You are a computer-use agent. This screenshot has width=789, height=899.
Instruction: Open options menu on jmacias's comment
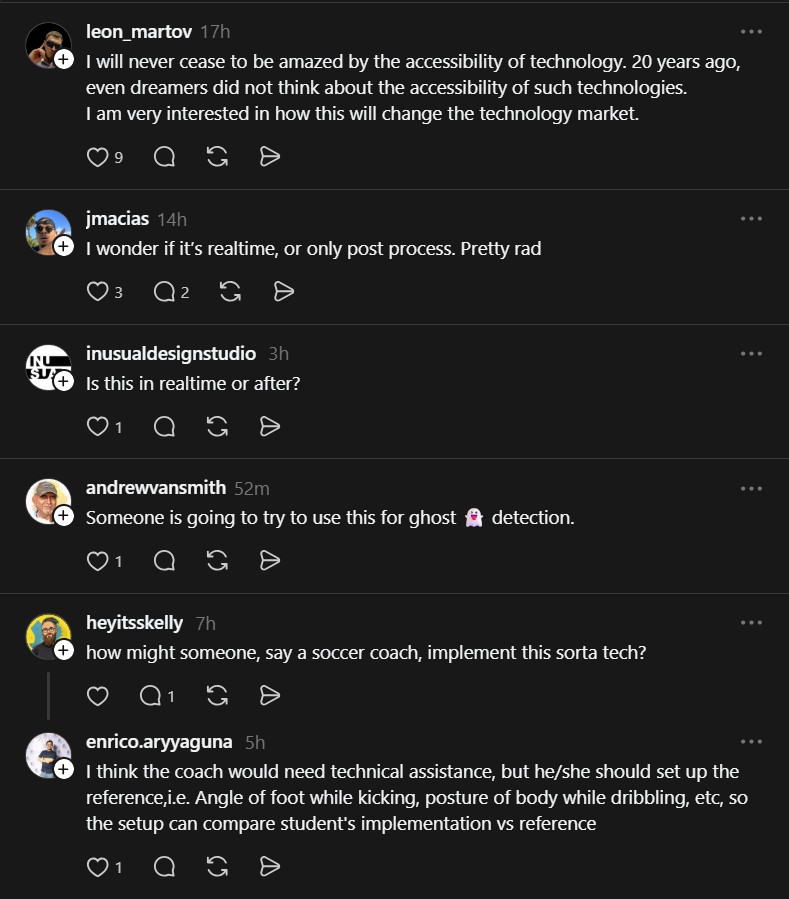pos(751,218)
